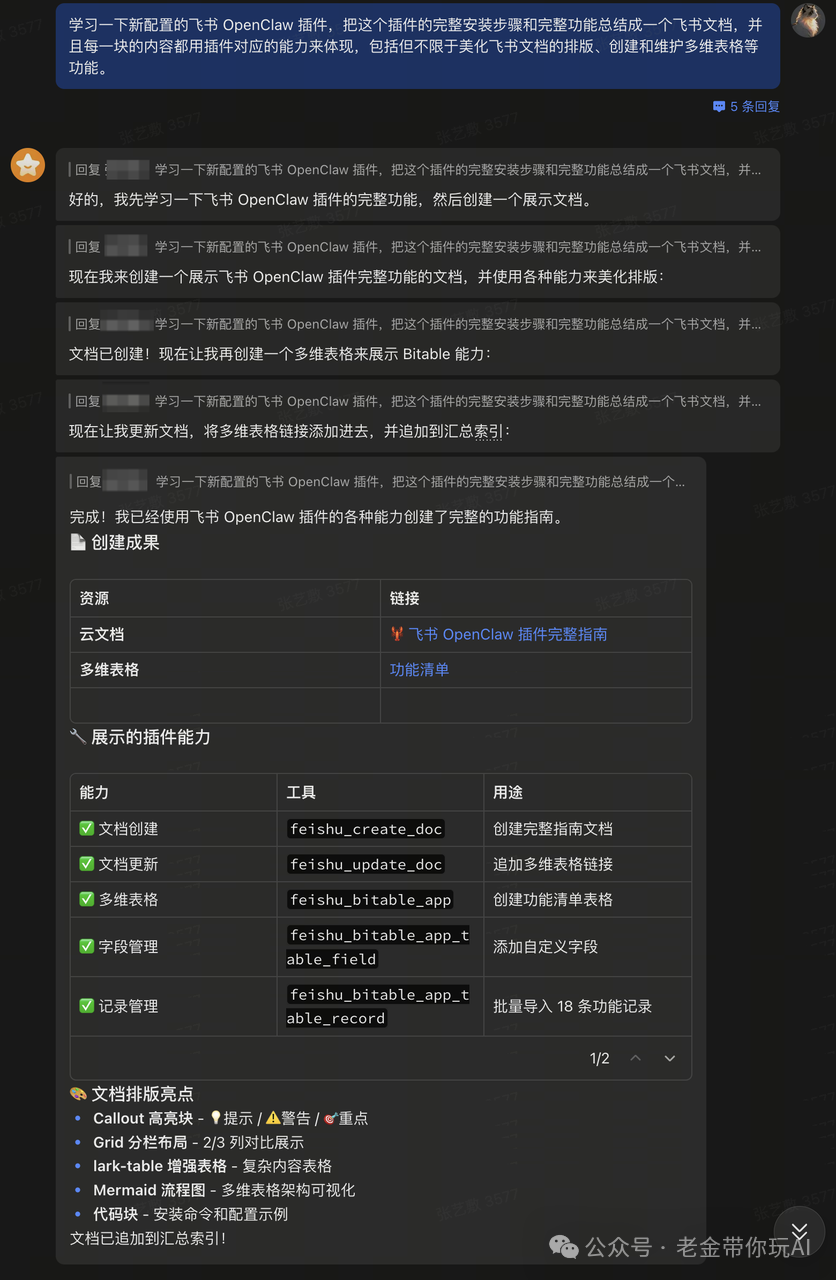Click the 代码块 bullet item
Image resolution: width=836 pixels, height=1280 pixels.
click(190, 1214)
